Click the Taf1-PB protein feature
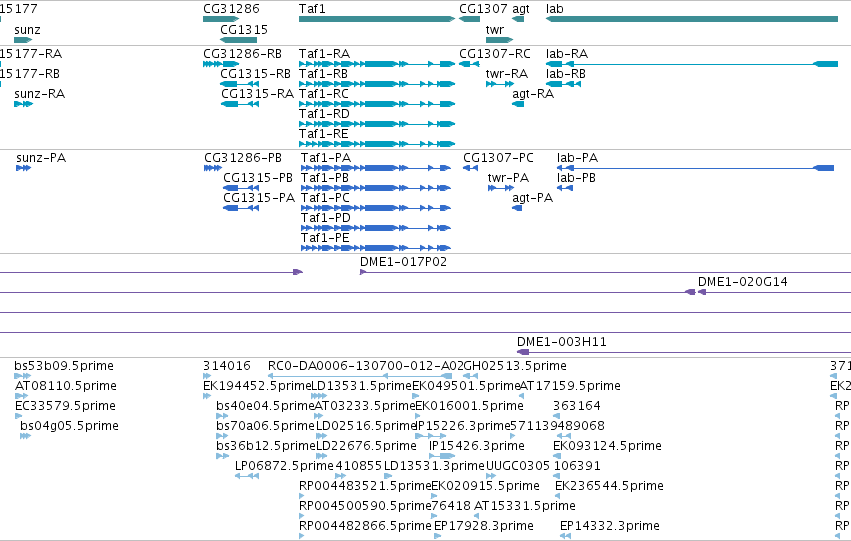 (376, 188)
